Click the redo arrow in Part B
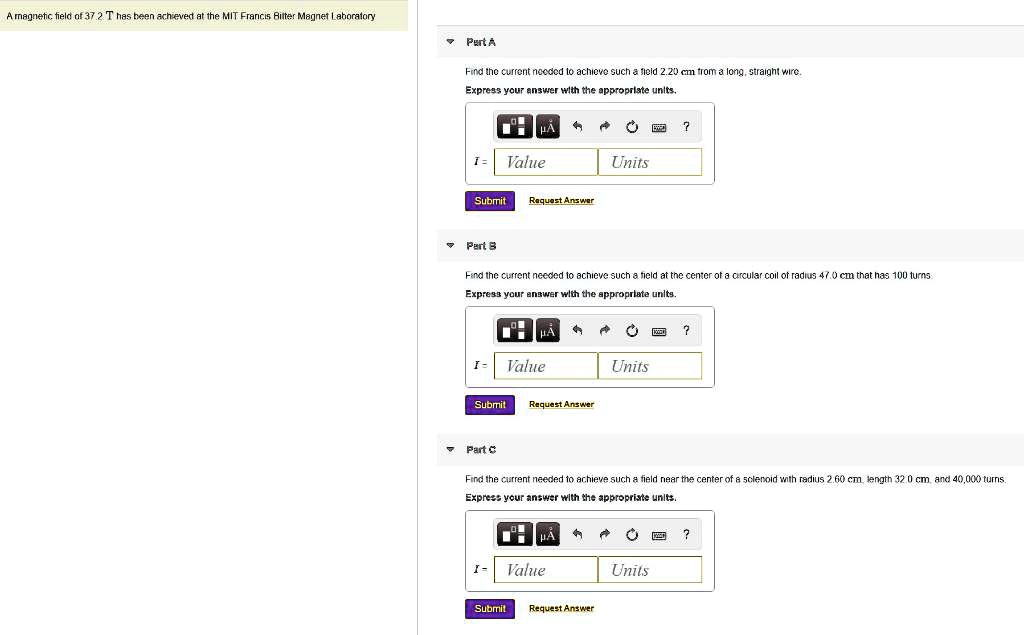 (x=605, y=331)
